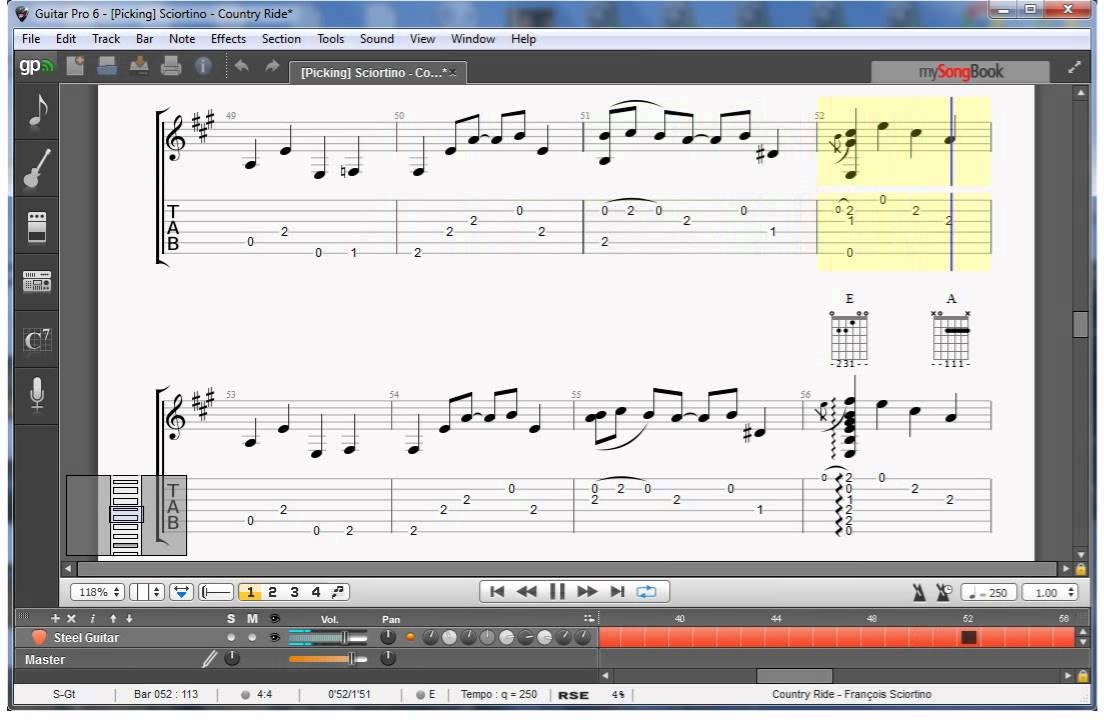The image size is (1104, 720).
Task: Select voice 2 in the voice selector
Action: point(272,592)
